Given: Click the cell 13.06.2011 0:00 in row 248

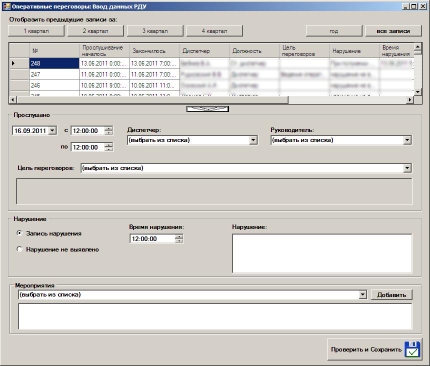Looking at the screenshot, I should click(x=104, y=63).
